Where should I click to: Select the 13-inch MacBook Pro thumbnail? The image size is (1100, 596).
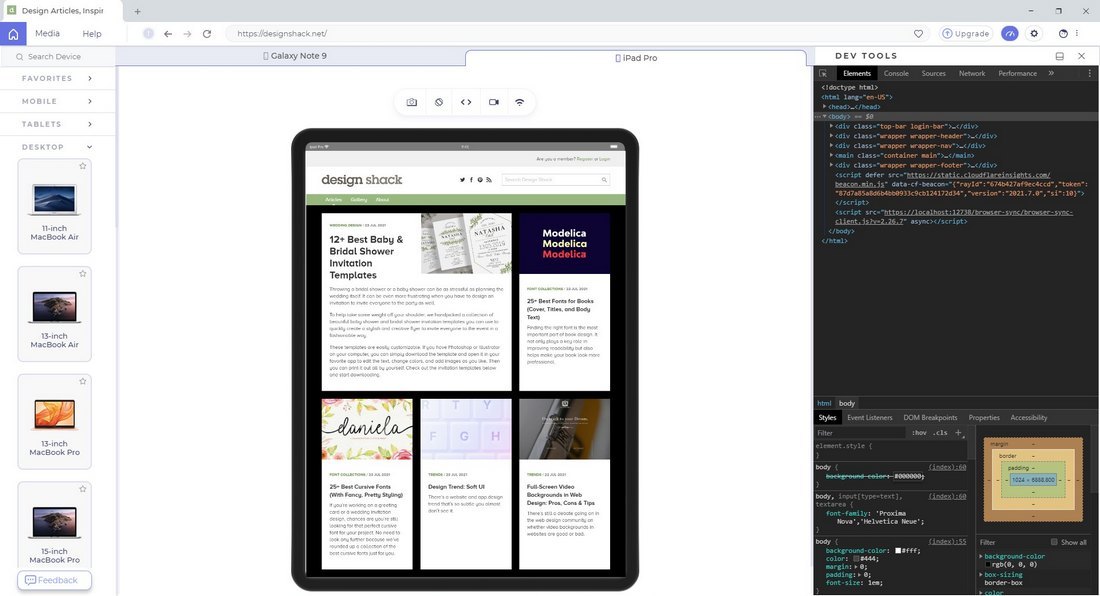[x=54, y=414]
